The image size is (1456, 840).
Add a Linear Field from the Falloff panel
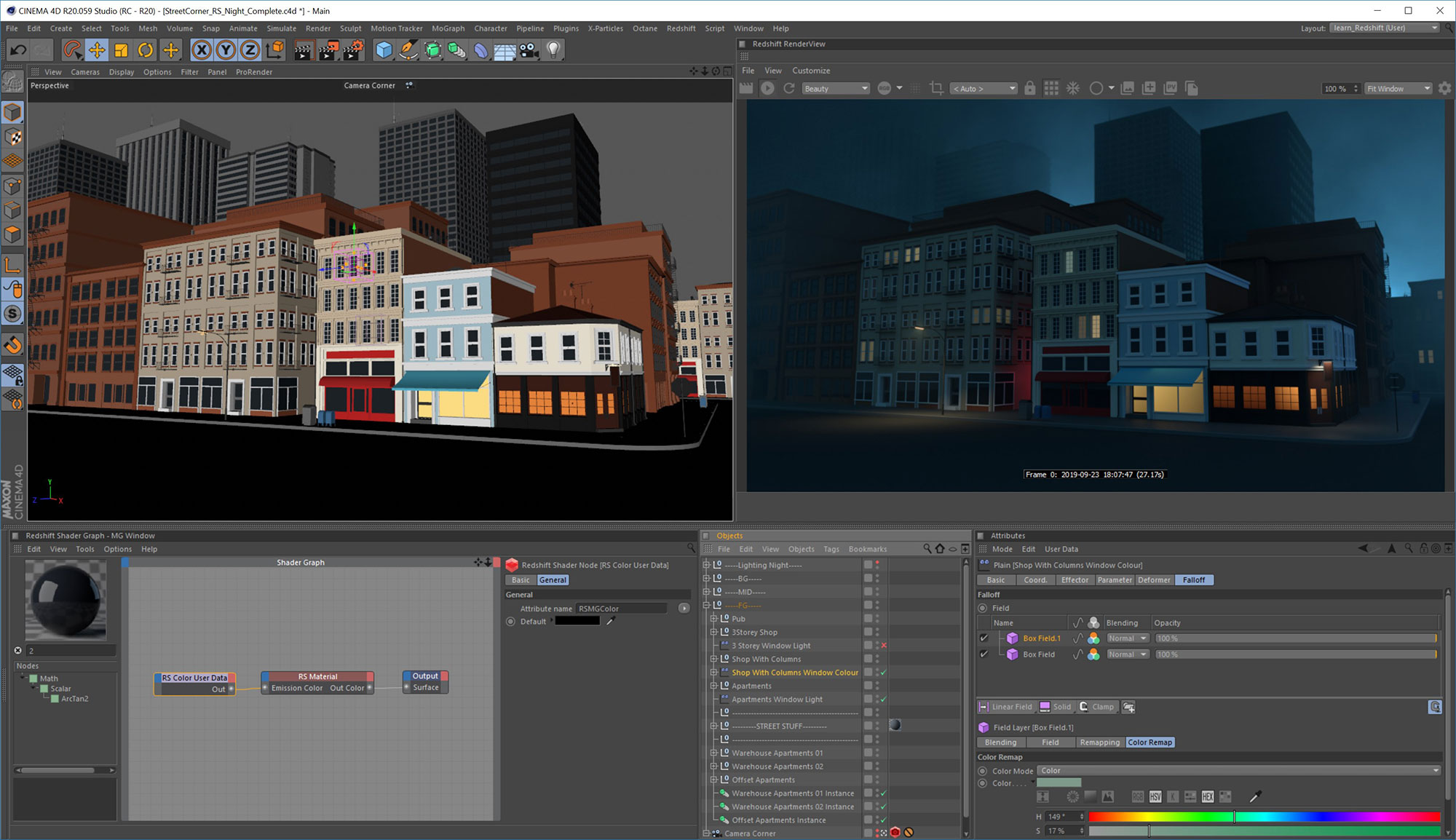[x=1007, y=706]
